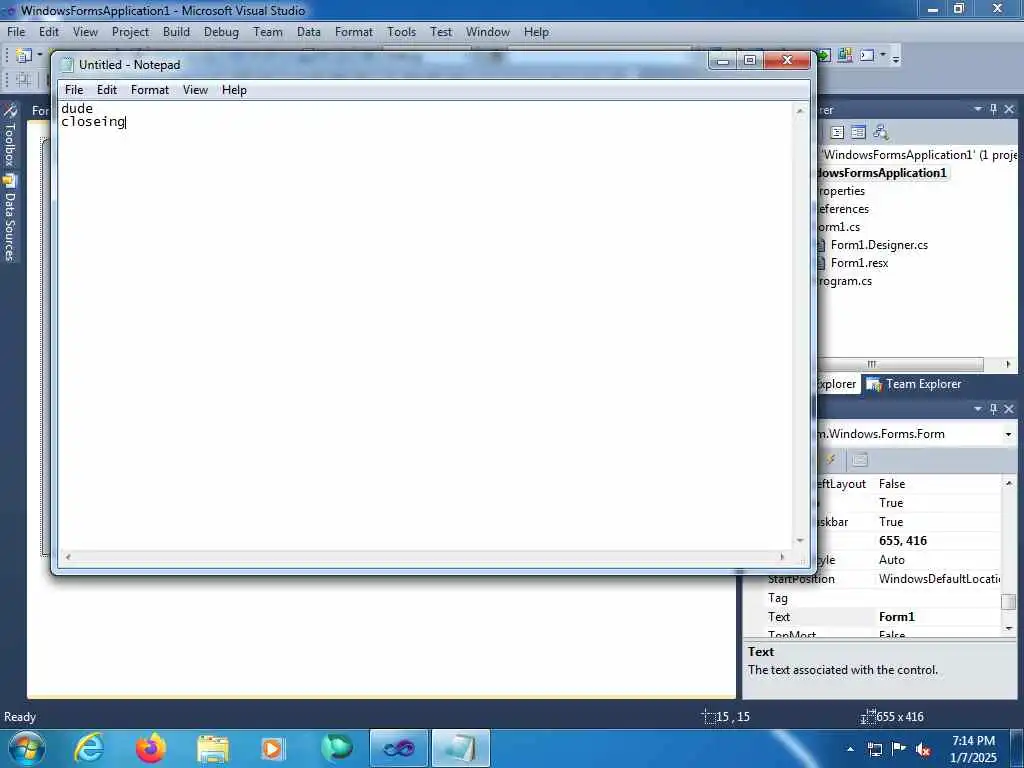Open dropdown next to command window icon

pos(883,56)
